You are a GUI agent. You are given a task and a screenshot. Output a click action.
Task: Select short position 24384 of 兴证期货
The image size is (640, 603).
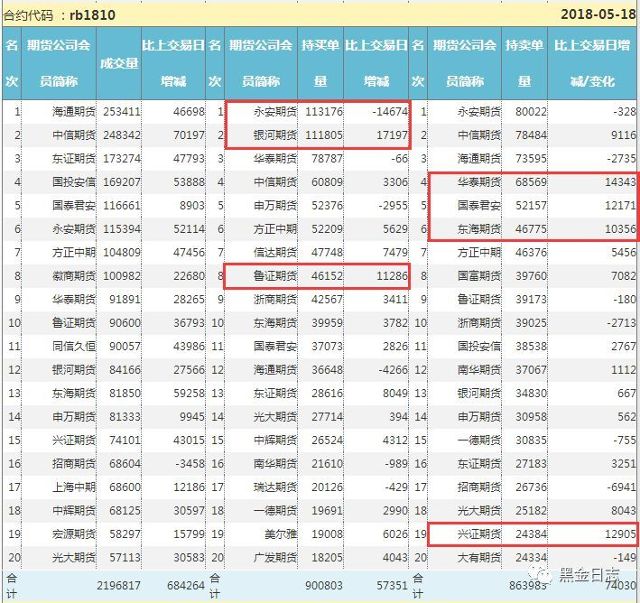click(x=531, y=534)
